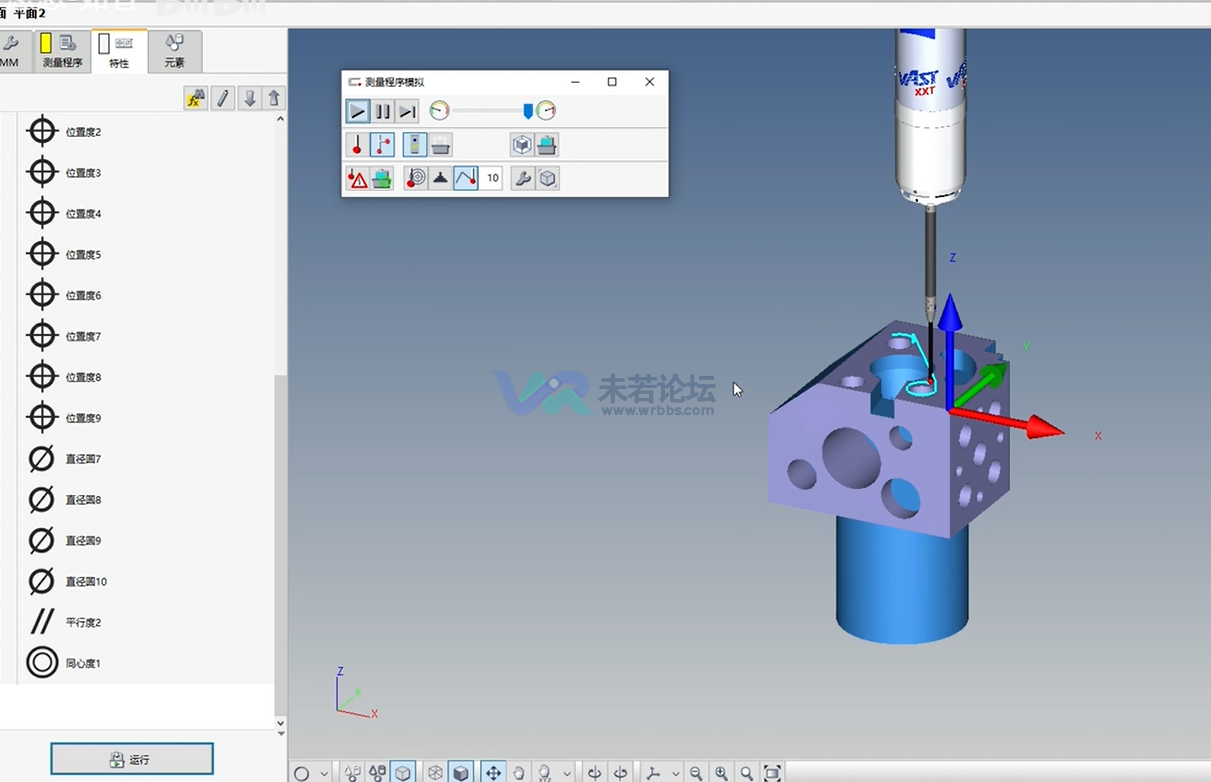The image size is (1211, 782).
Task: Select the 位置度6 characteristic
Action: 64,296
